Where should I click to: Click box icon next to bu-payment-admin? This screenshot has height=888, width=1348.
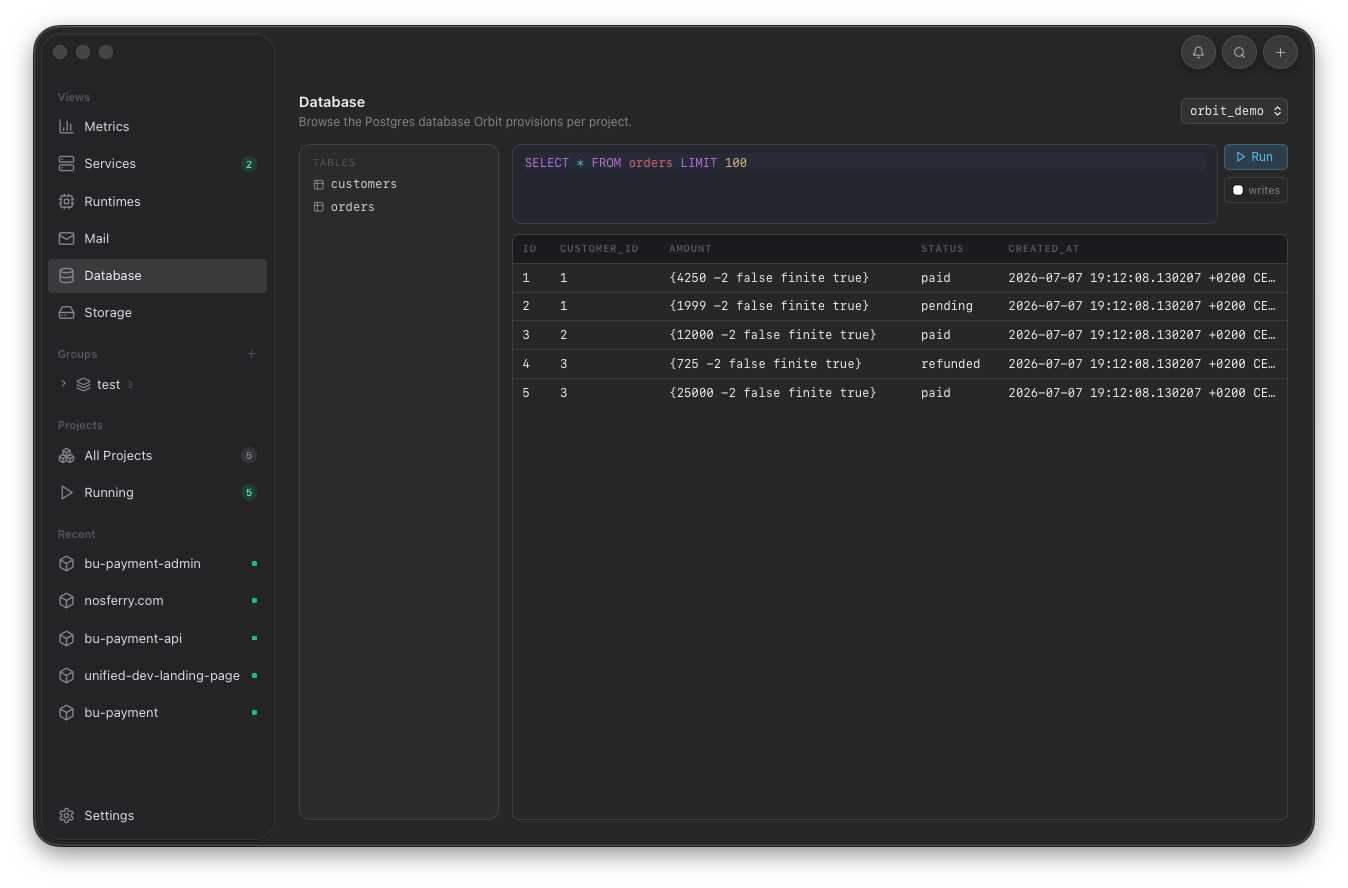66,564
